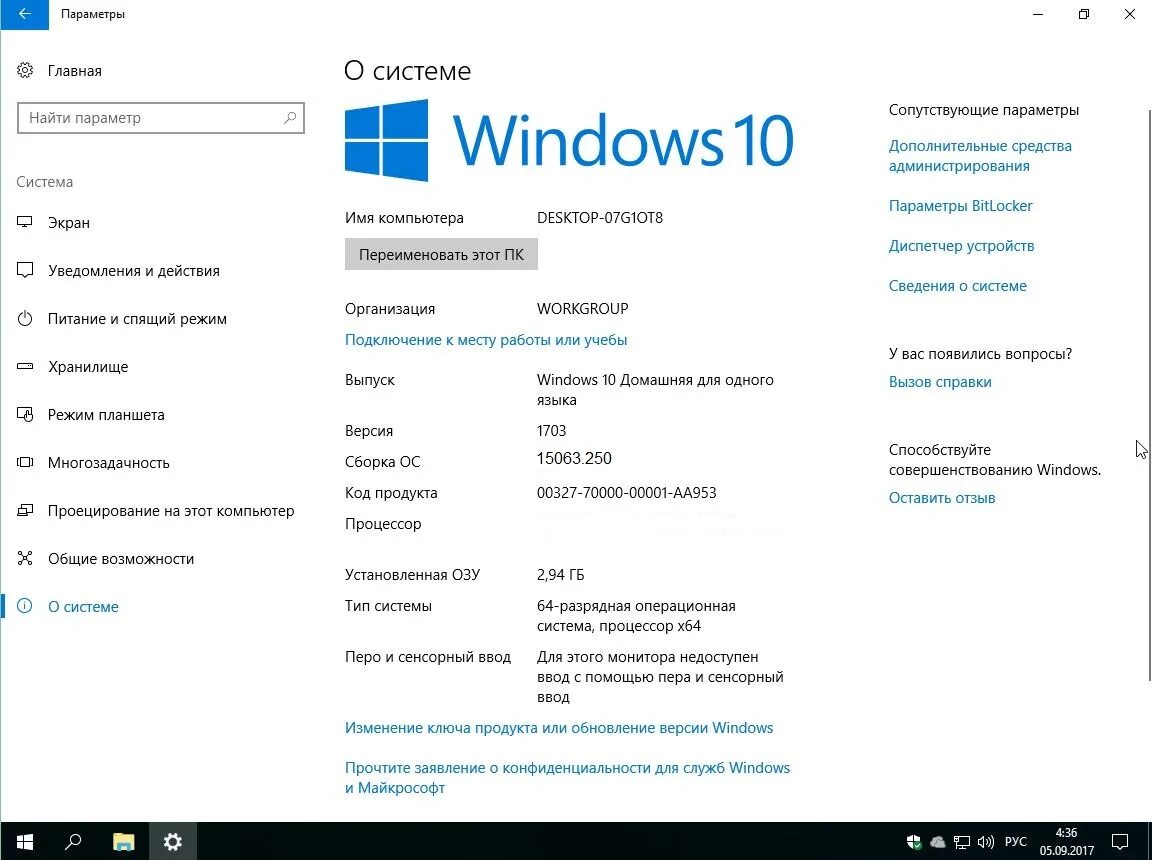Minimize the Параметры window

pyautogui.click(x=1037, y=14)
